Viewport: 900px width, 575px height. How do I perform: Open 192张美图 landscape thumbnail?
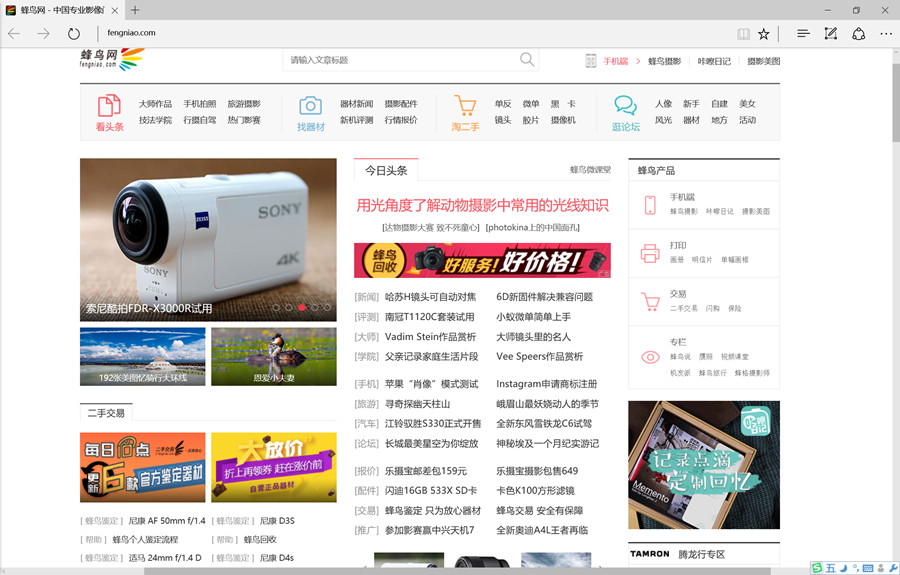pos(142,356)
